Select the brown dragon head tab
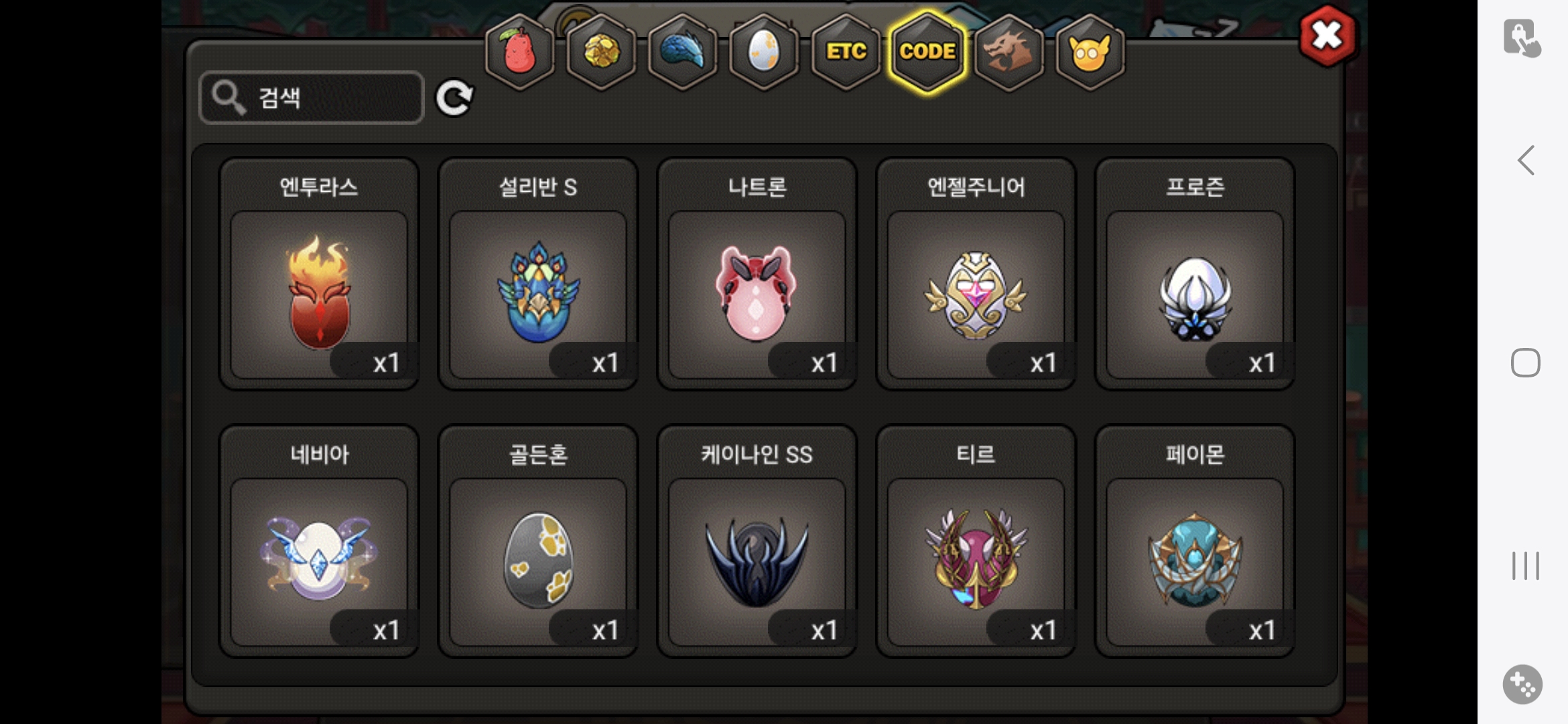Image resolution: width=1568 pixels, height=724 pixels. [1008, 52]
